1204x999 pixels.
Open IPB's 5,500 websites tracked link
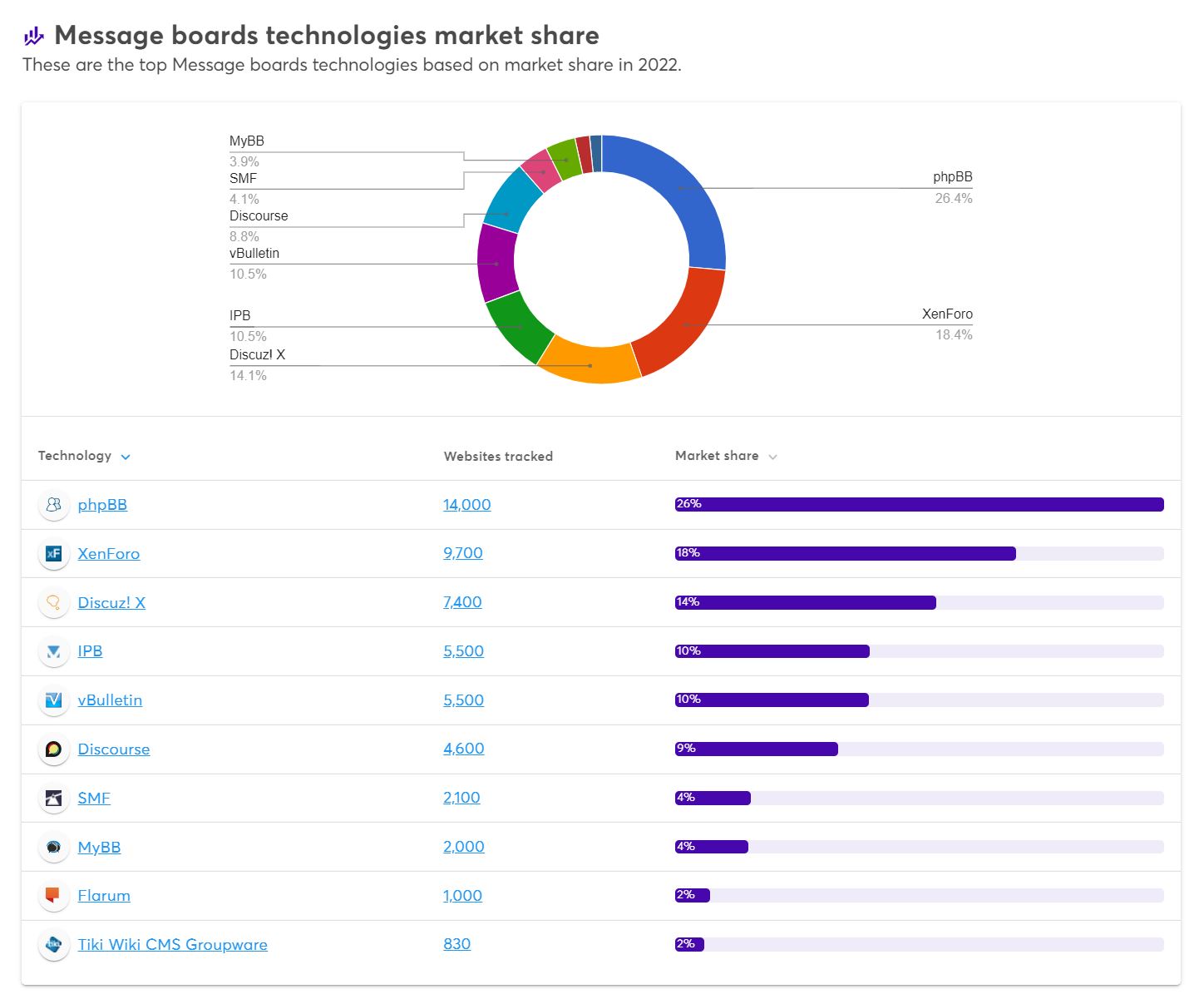463,651
